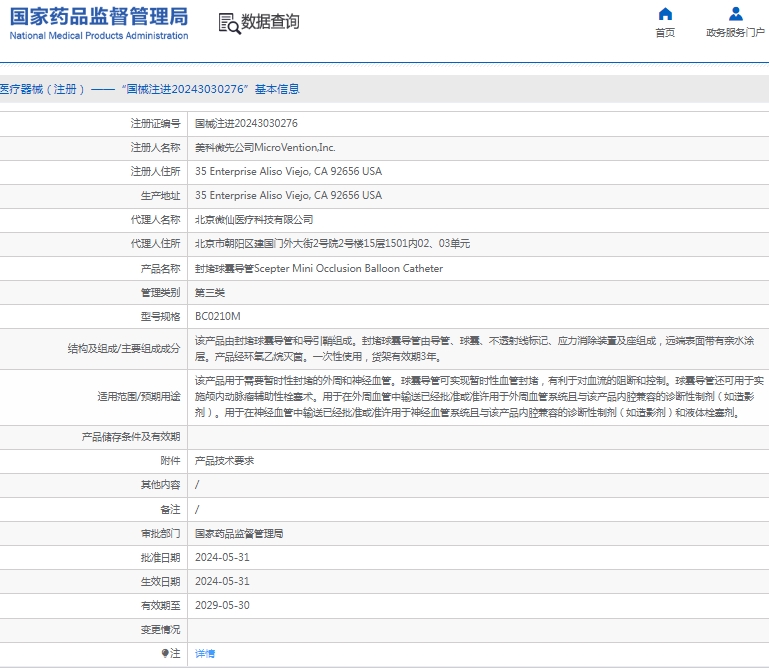Screen dimensions: 769x669
Task: Click the 注册证编号 row label
Action: (x=155, y=124)
